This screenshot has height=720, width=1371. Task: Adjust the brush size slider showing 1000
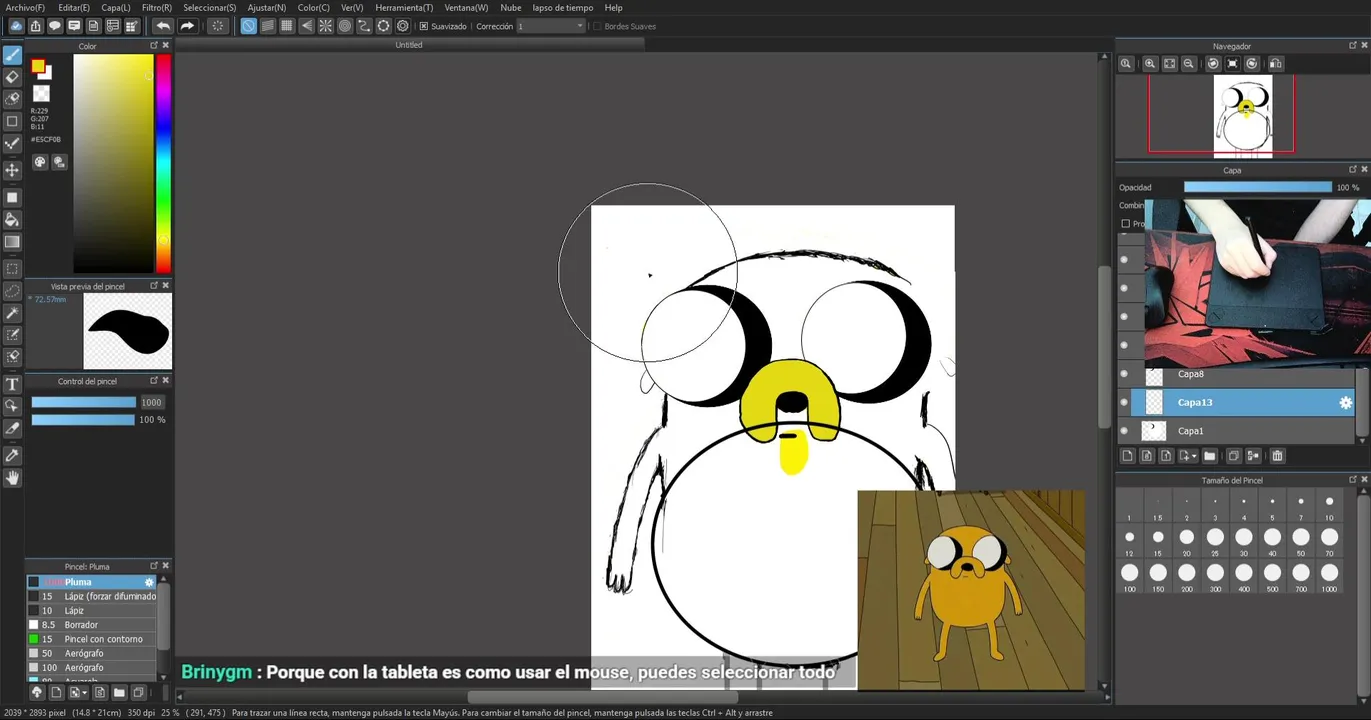83,402
